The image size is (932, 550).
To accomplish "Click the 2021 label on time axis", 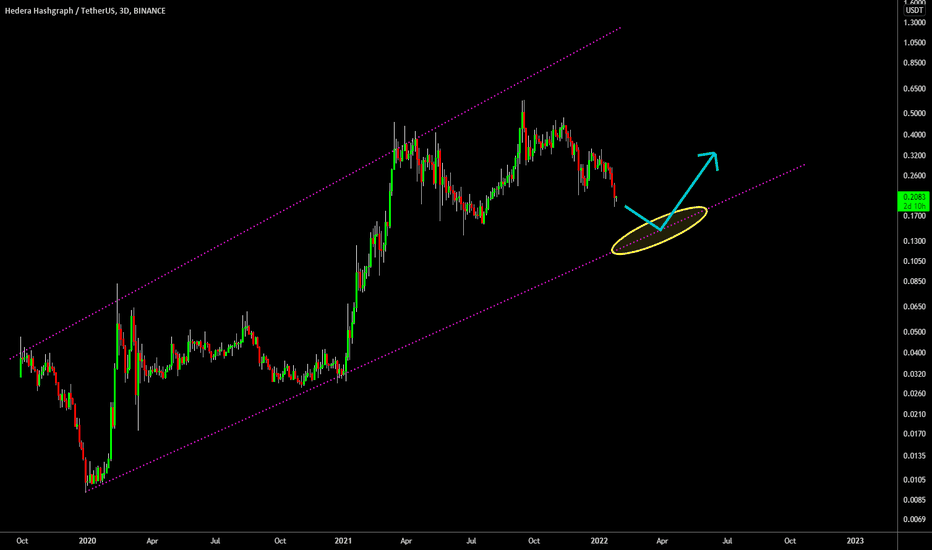I will tap(343, 541).
